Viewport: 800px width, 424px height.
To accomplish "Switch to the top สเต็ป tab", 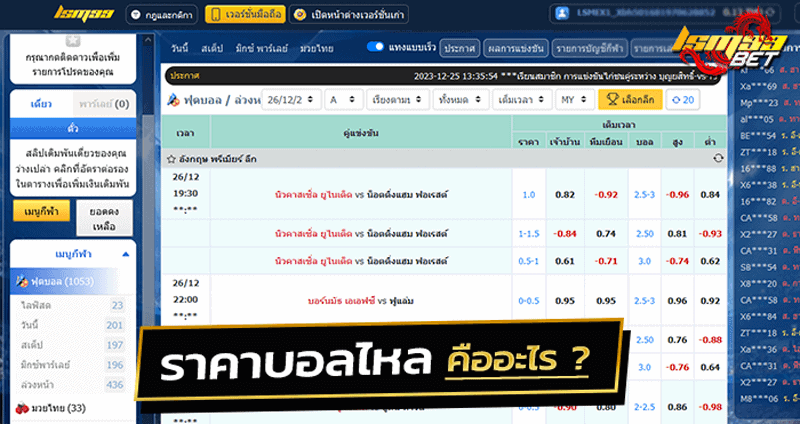I will pyautogui.click(x=212, y=48).
